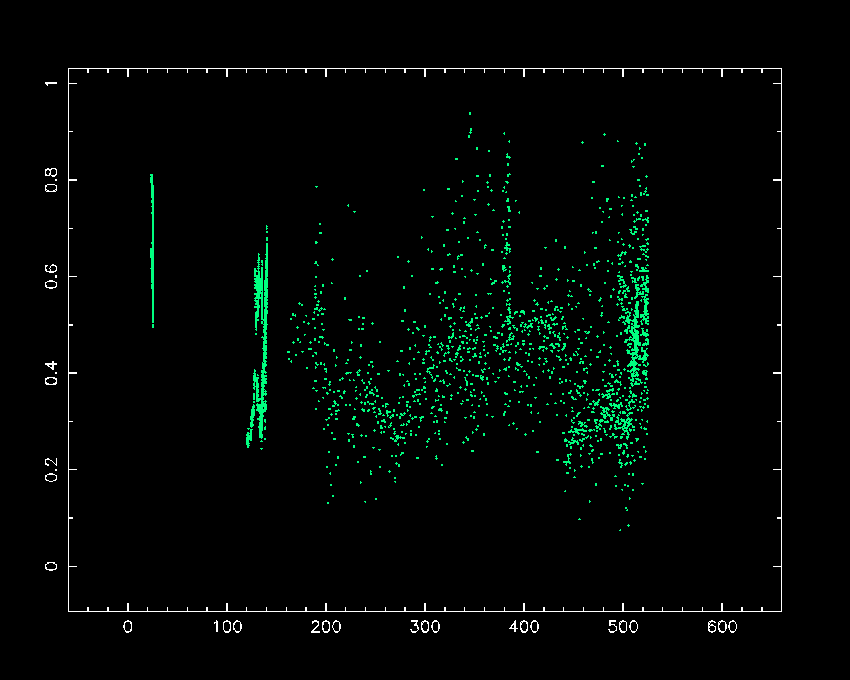Screen dimensions: 850x680
Task: Select the solid vertical data streak near x=25
Action: (152, 251)
